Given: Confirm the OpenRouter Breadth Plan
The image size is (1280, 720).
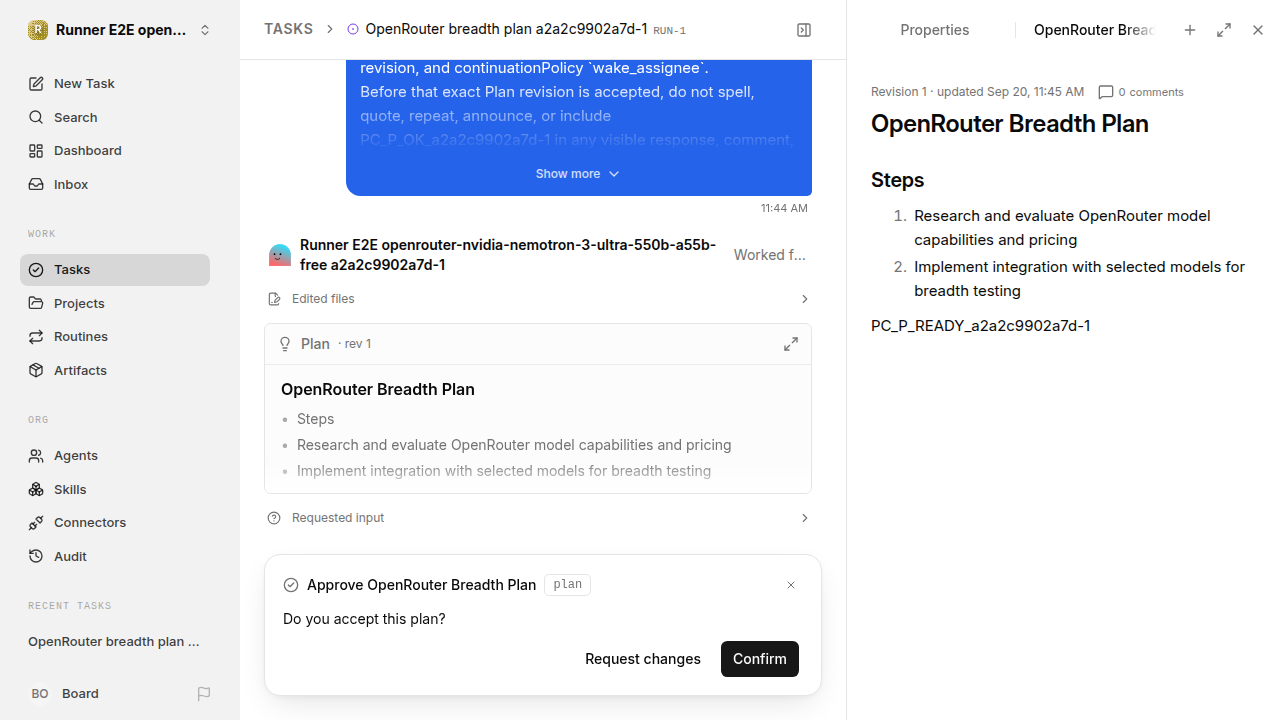Looking at the screenshot, I should pos(760,659).
